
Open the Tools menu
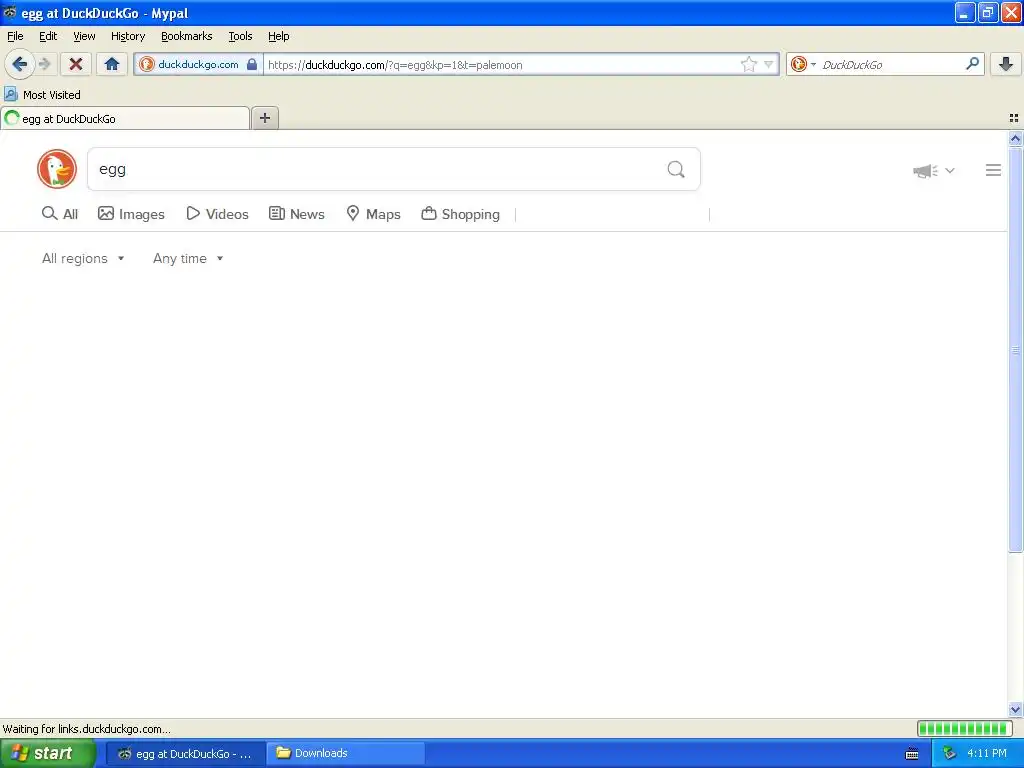click(x=240, y=36)
